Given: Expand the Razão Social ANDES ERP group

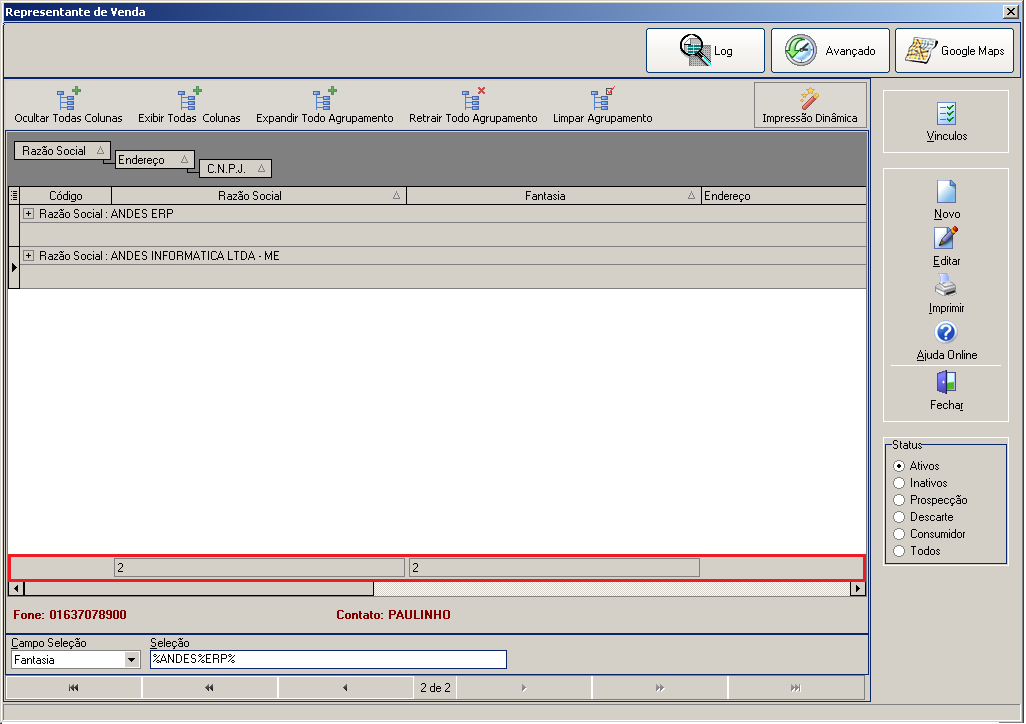Looking at the screenshot, I should pyautogui.click(x=28, y=213).
